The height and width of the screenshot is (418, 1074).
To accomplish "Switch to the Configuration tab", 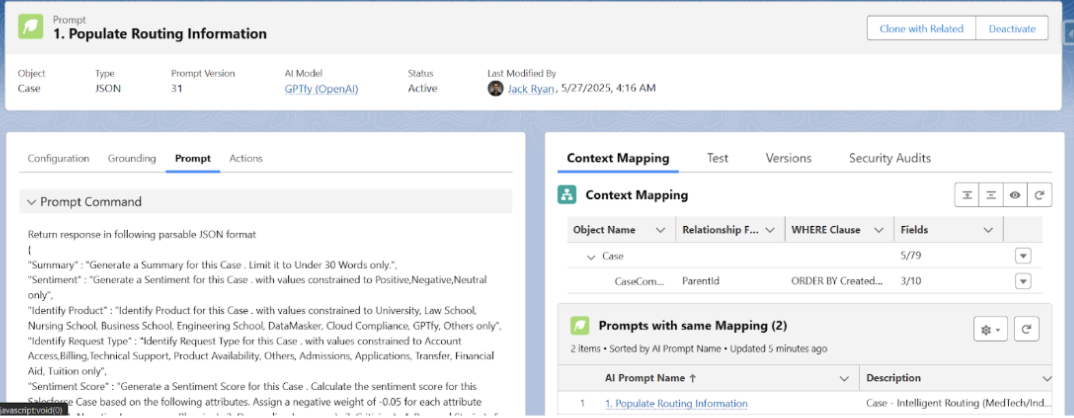I will click(58, 158).
